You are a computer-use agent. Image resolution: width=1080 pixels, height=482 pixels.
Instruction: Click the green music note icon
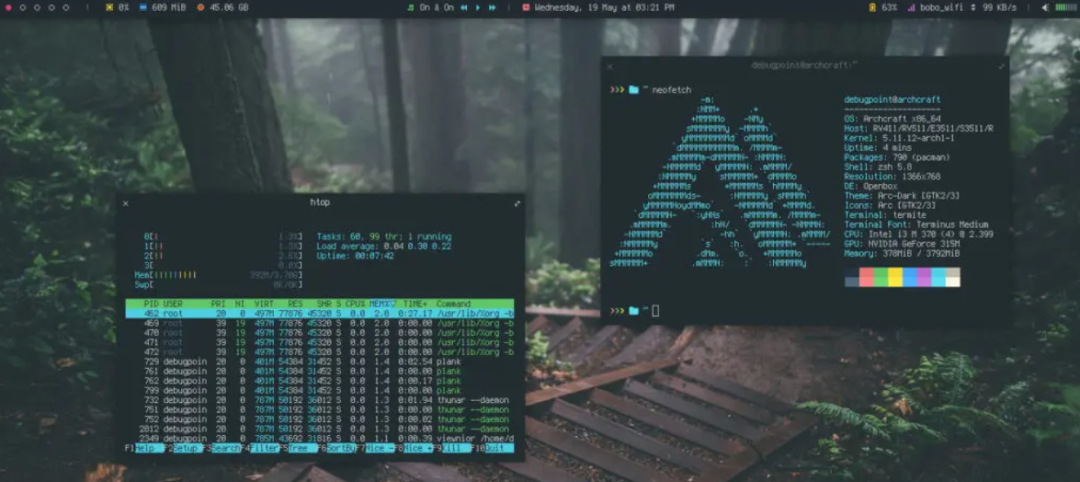tap(411, 8)
